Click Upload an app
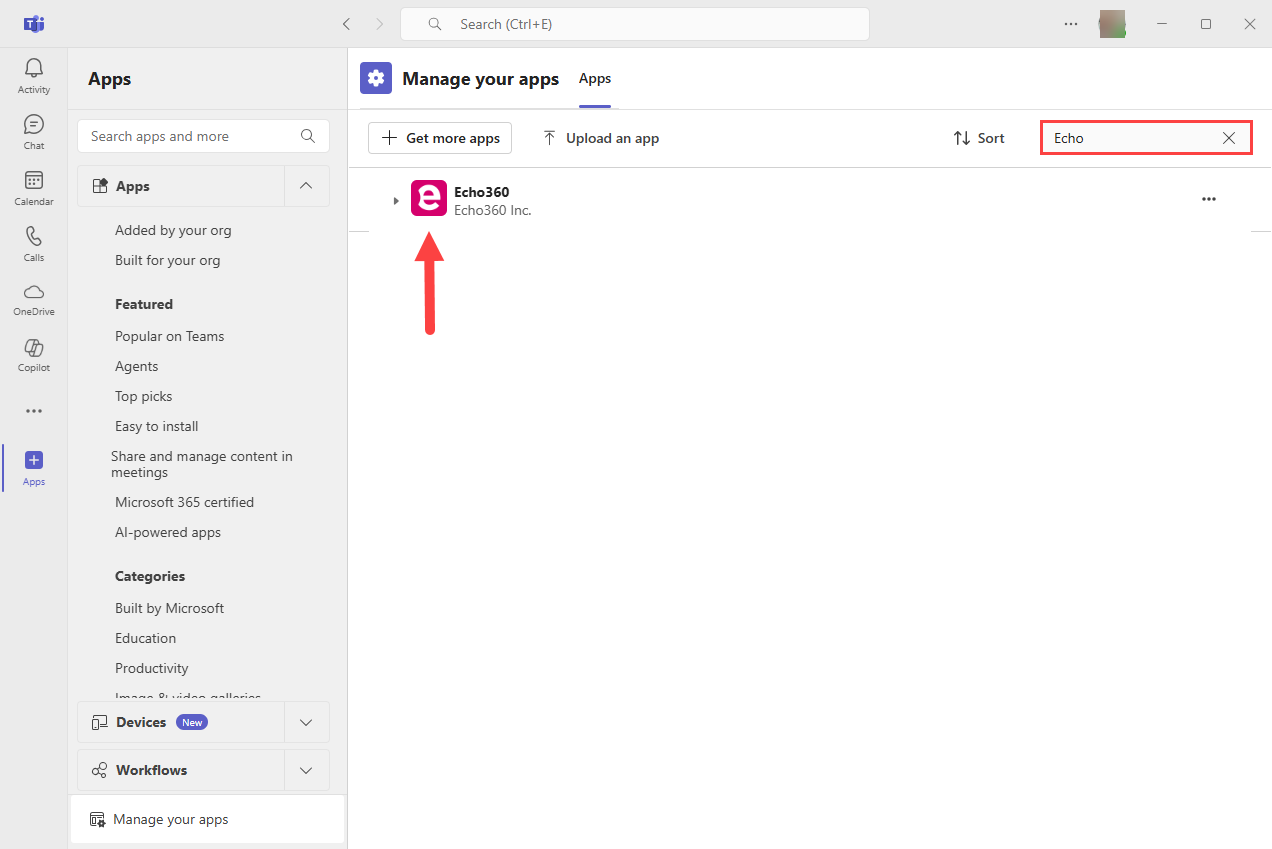 click(601, 138)
